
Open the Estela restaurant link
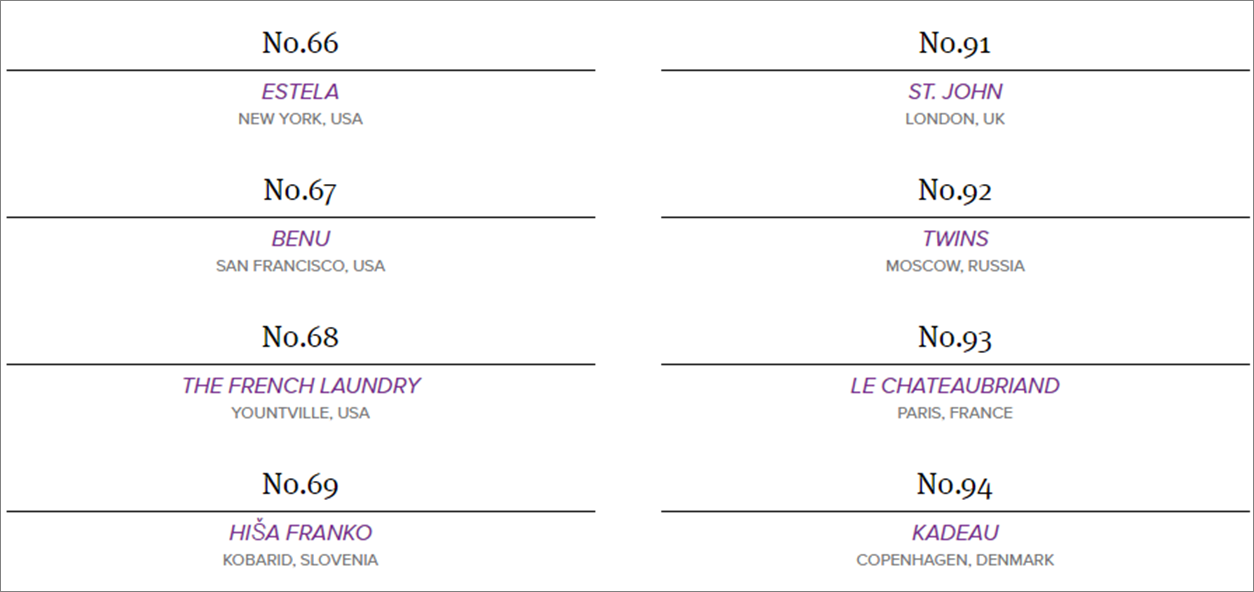300,92
